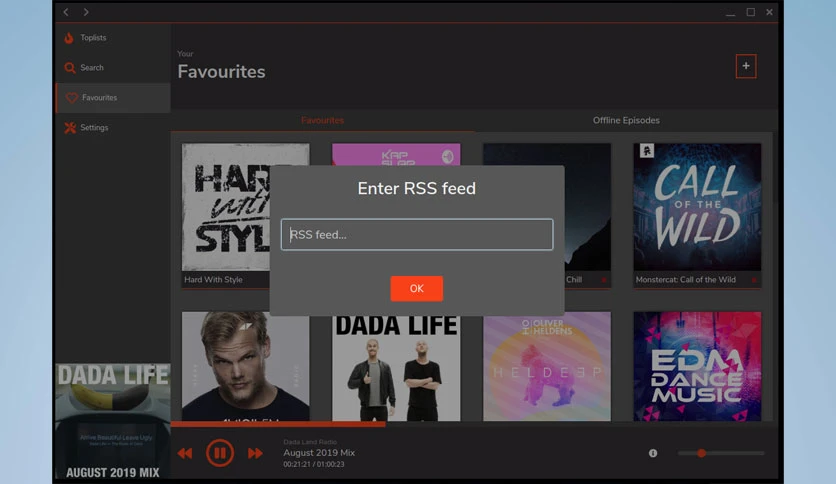Screen dimensions: 836x484
Task: Open the Hard With Style podcast
Action: [226, 207]
